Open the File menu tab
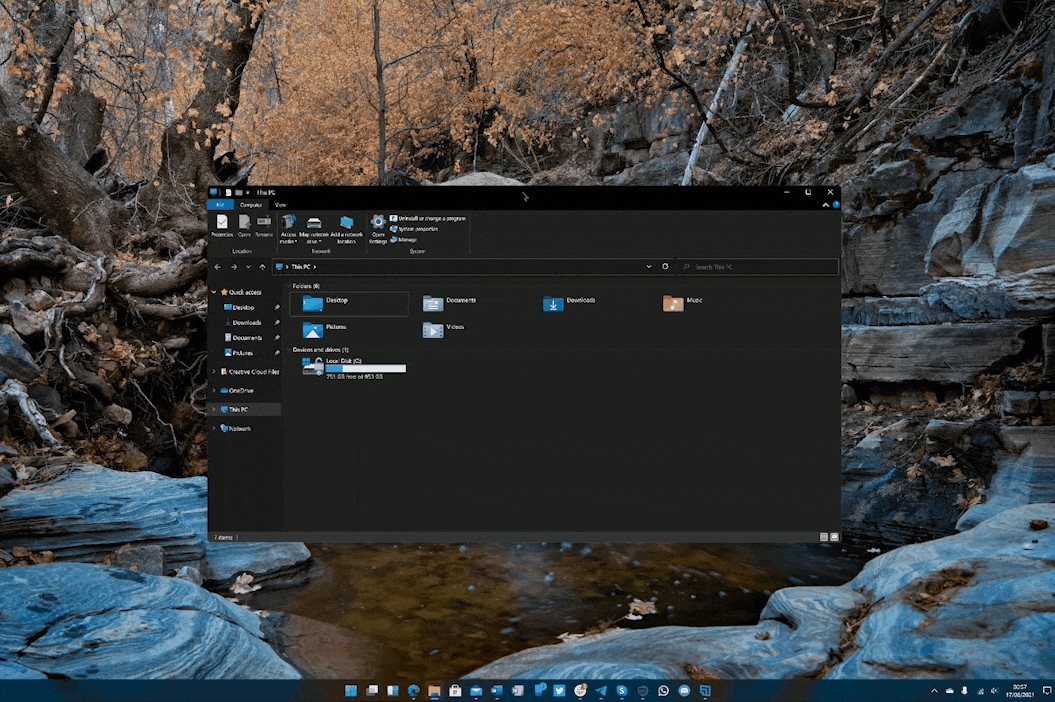The image size is (1055, 702). [220, 204]
